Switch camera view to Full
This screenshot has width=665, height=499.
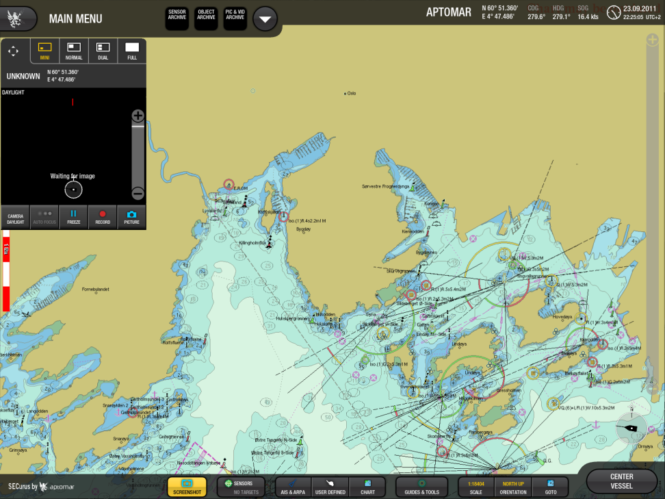click(132, 51)
